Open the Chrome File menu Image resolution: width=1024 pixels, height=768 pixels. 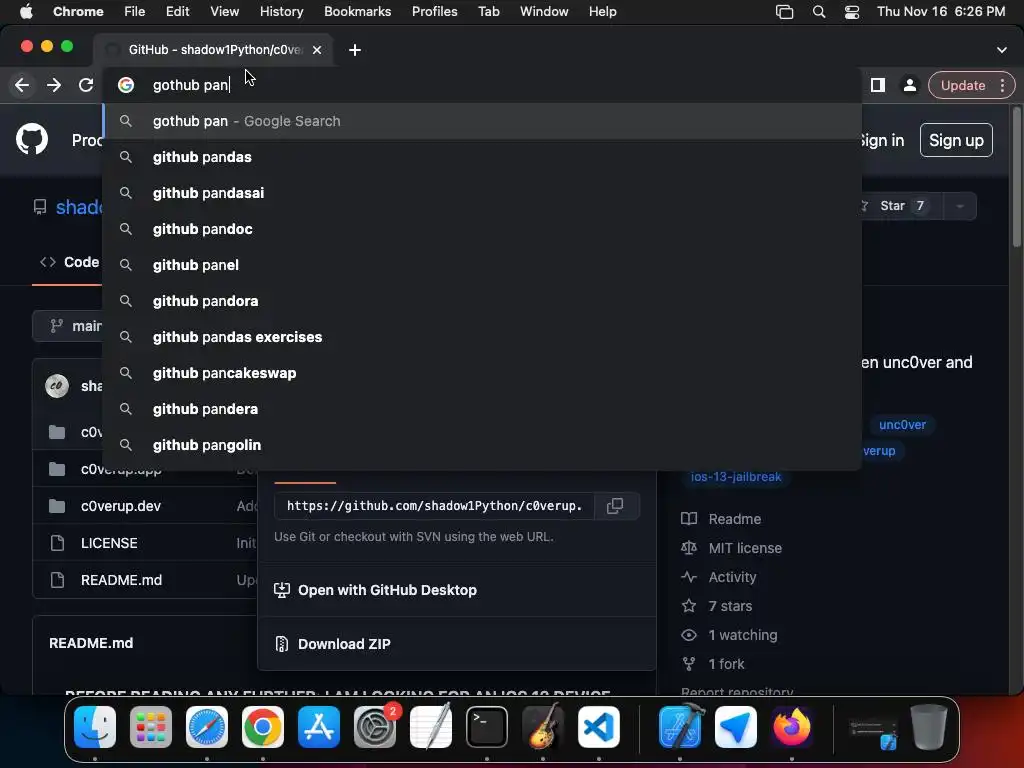point(134,11)
